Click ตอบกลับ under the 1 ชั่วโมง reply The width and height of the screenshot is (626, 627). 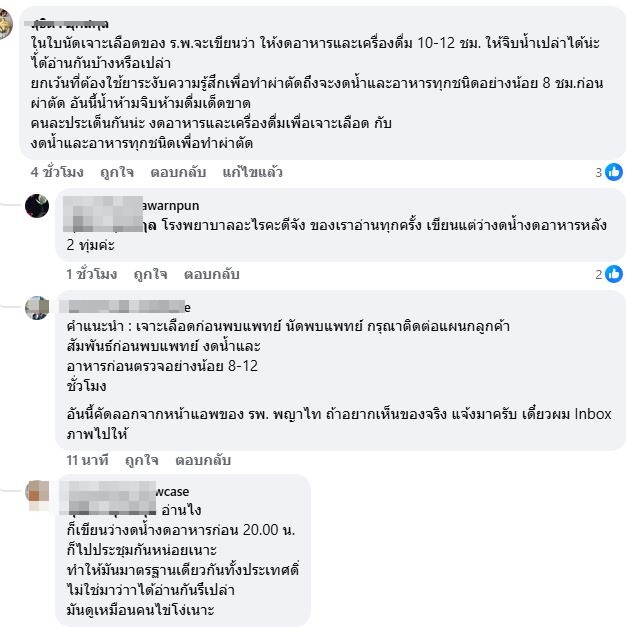(212, 274)
